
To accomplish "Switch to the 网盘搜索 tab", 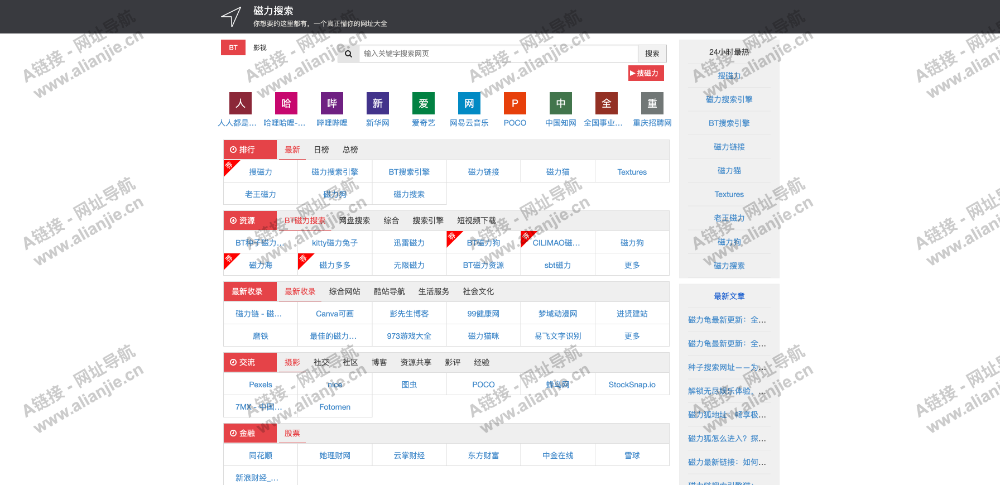I will point(354,220).
